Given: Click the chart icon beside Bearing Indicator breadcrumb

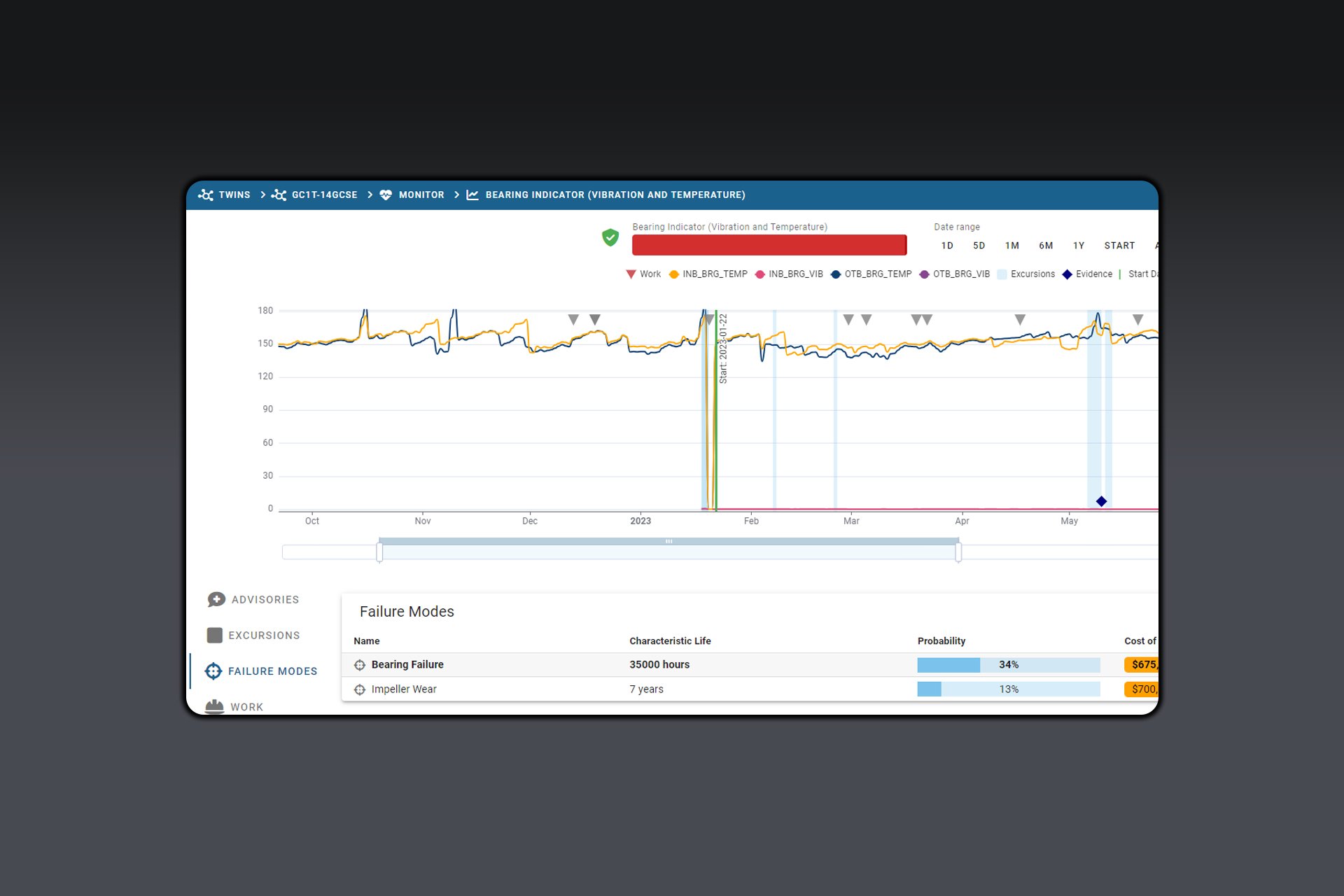Looking at the screenshot, I should pos(472,195).
